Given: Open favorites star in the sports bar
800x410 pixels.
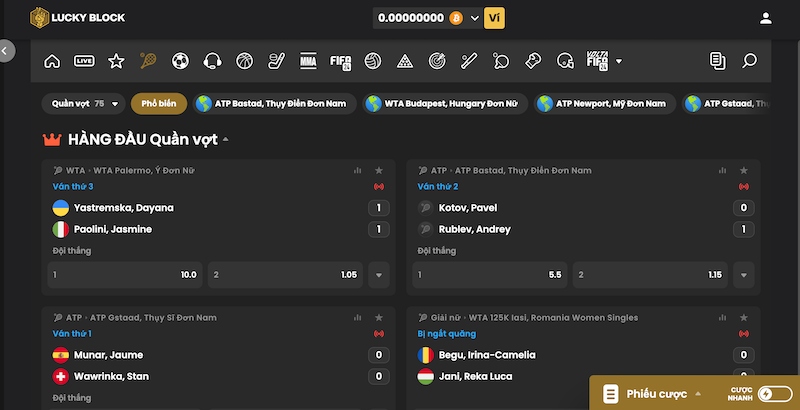Looking at the screenshot, I should coord(116,61).
